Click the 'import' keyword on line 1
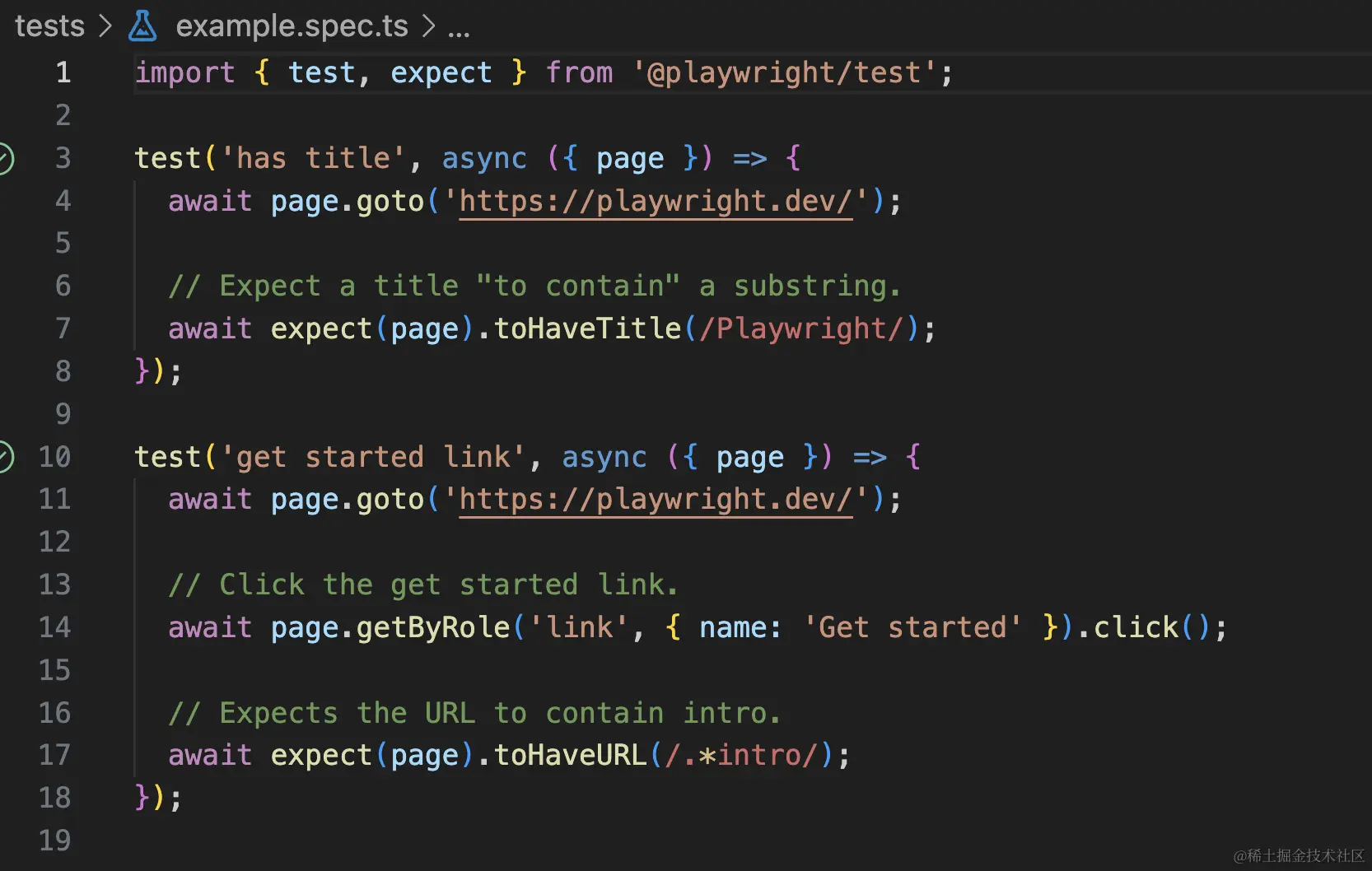1372x871 pixels. coord(184,73)
